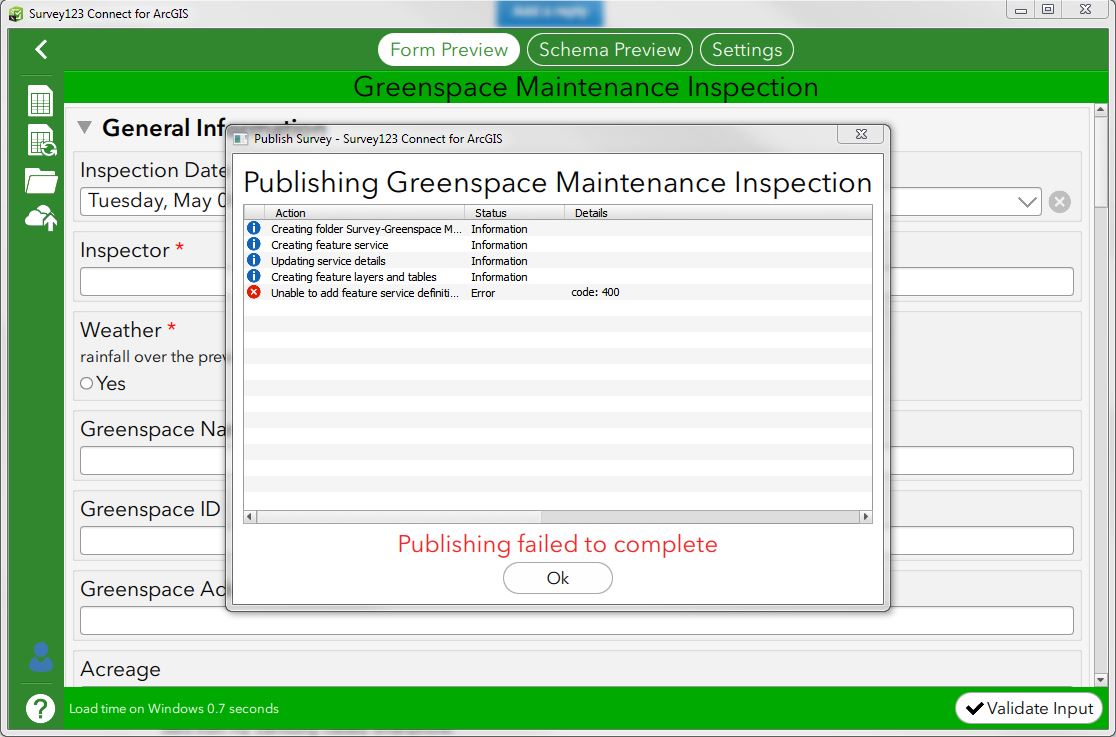
Task: Click info icon beside Updating service details
Action: click(x=253, y=260)
